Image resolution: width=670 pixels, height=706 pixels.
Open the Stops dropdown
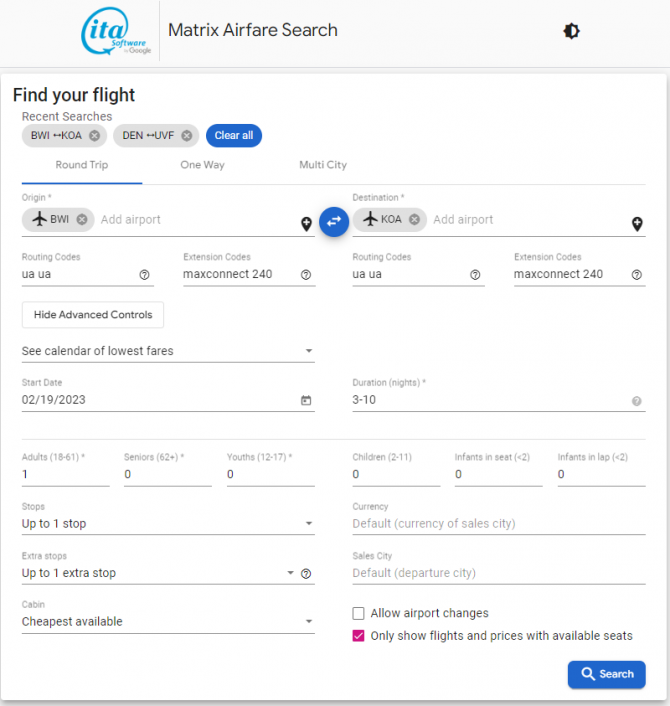tap(168, 524)
